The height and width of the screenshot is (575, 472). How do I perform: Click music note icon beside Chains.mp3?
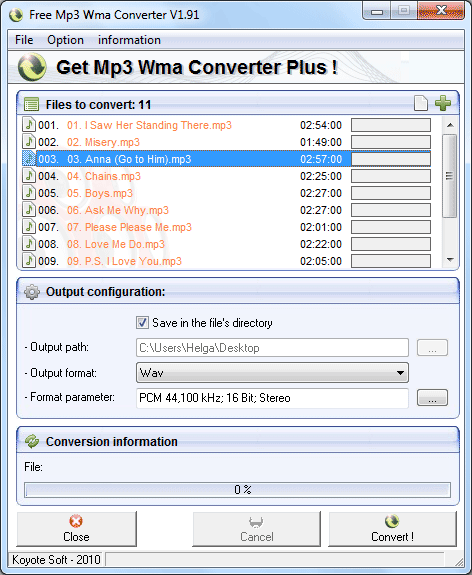[29, 176]
